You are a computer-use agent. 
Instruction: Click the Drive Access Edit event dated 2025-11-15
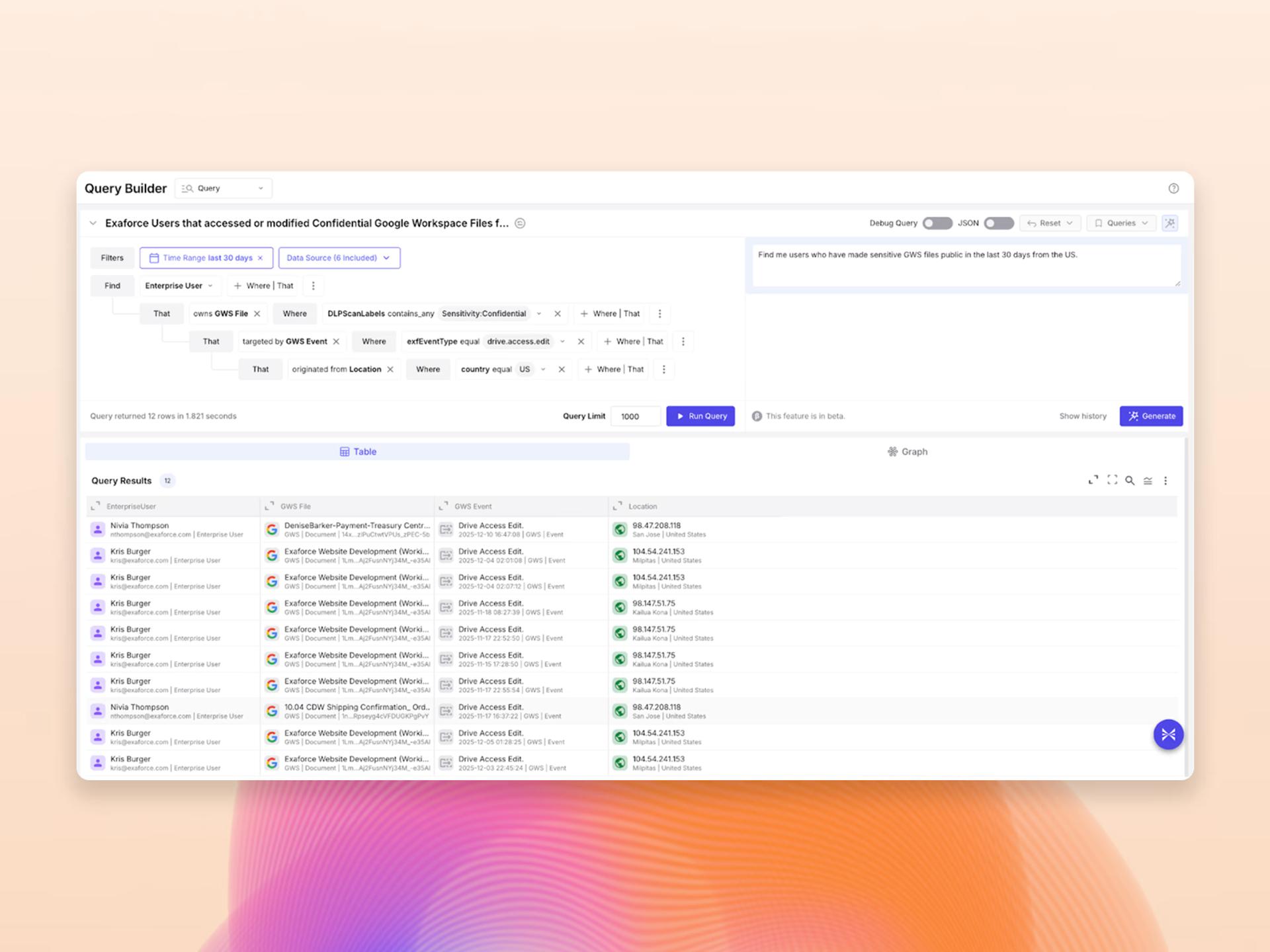pyautogui.click(x=522, y=659)
